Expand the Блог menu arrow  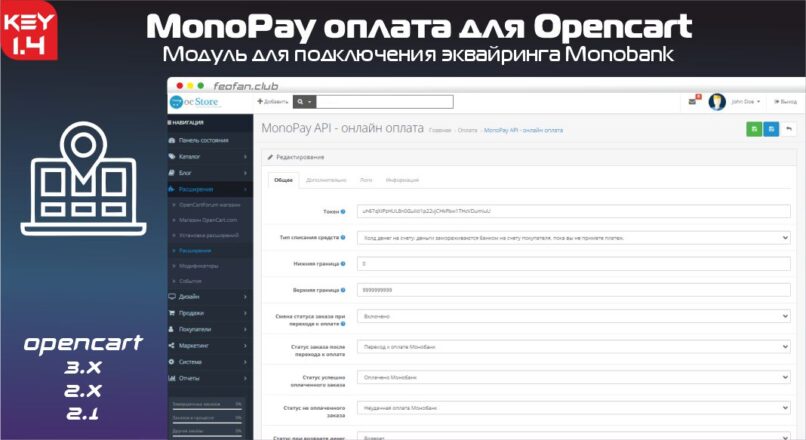tap(245, 173)
